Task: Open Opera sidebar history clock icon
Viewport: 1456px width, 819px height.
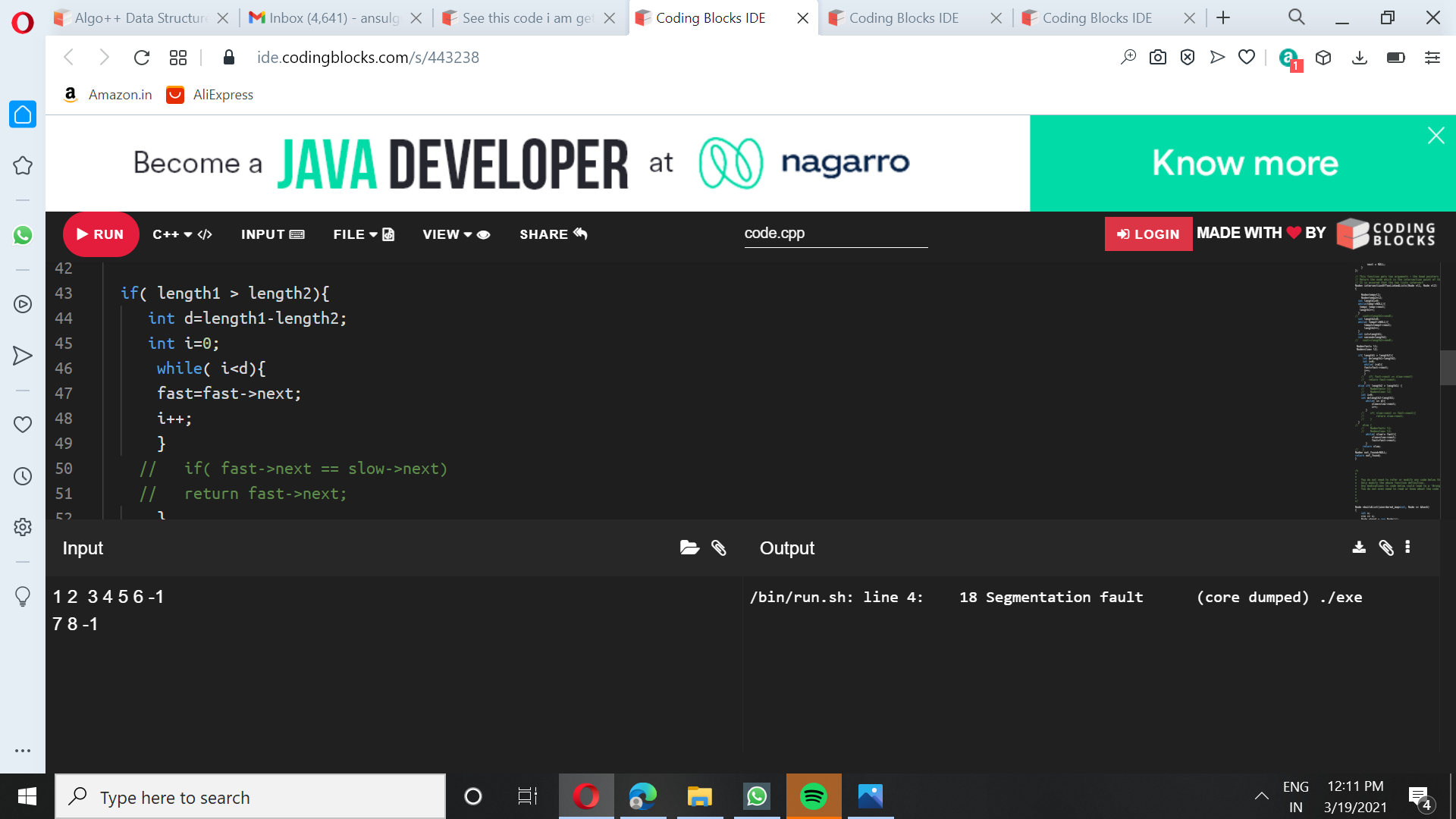Action: pos(23,476)
